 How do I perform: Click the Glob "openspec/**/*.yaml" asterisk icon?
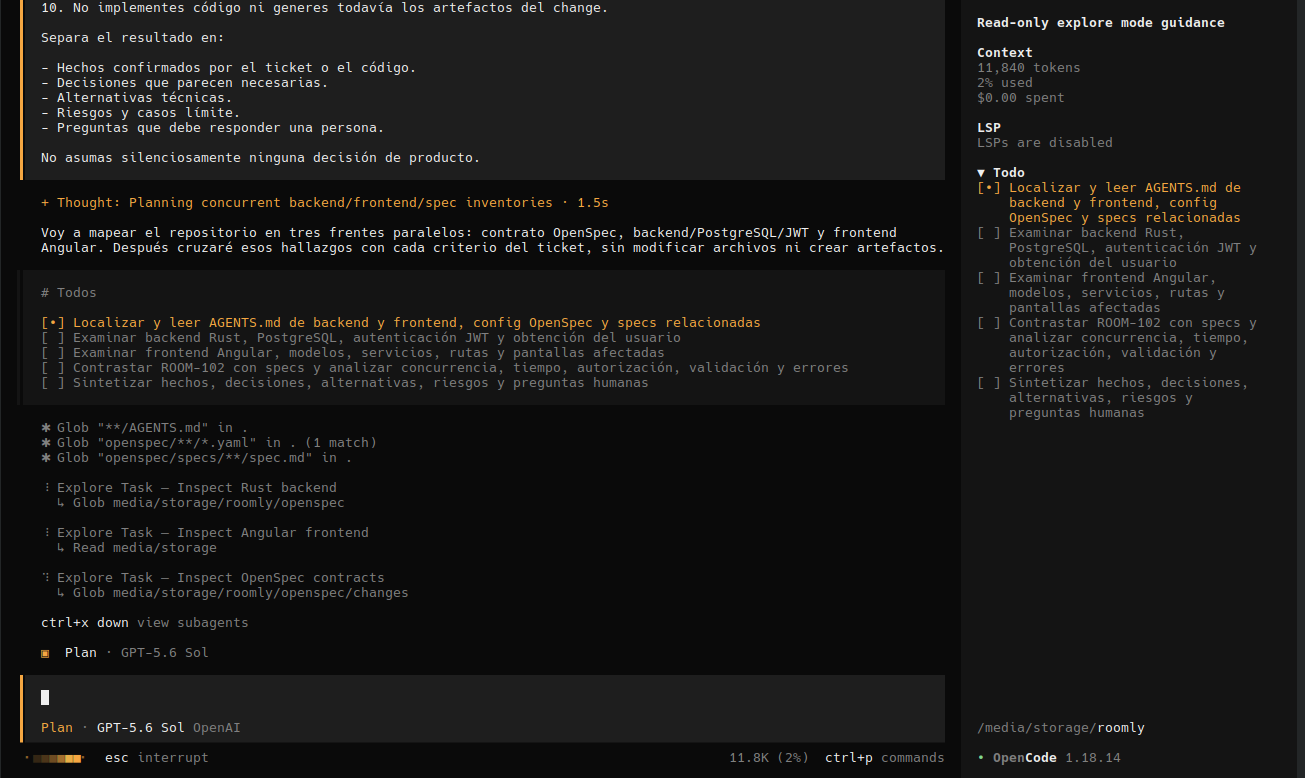point(45,442)
